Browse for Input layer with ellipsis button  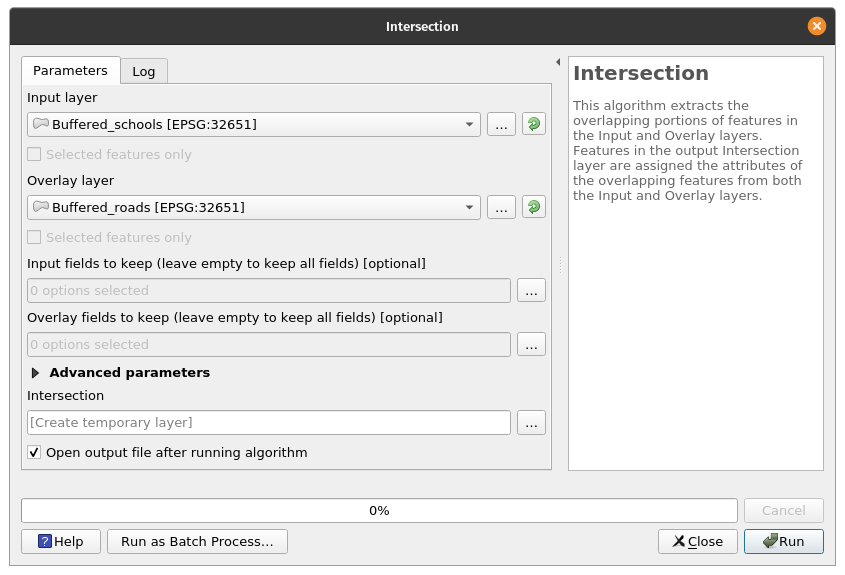501,124
